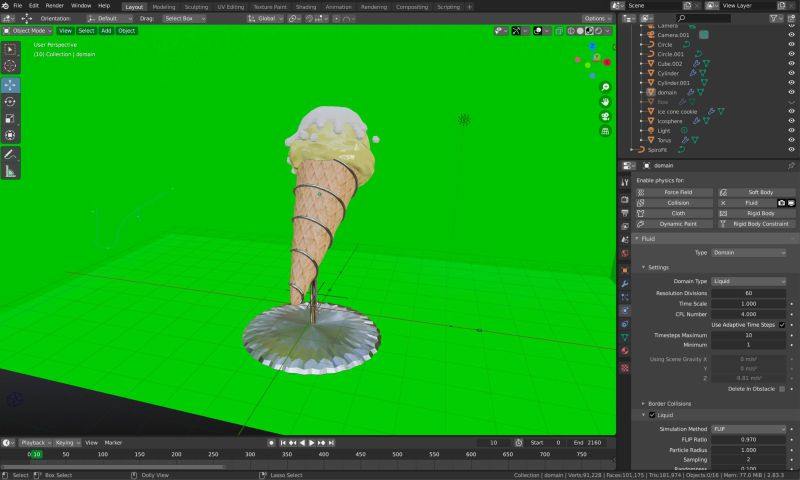Toggle X-ray mode in viewport header
The width and height of the screenshot is (800, 480).
(559, 31)
